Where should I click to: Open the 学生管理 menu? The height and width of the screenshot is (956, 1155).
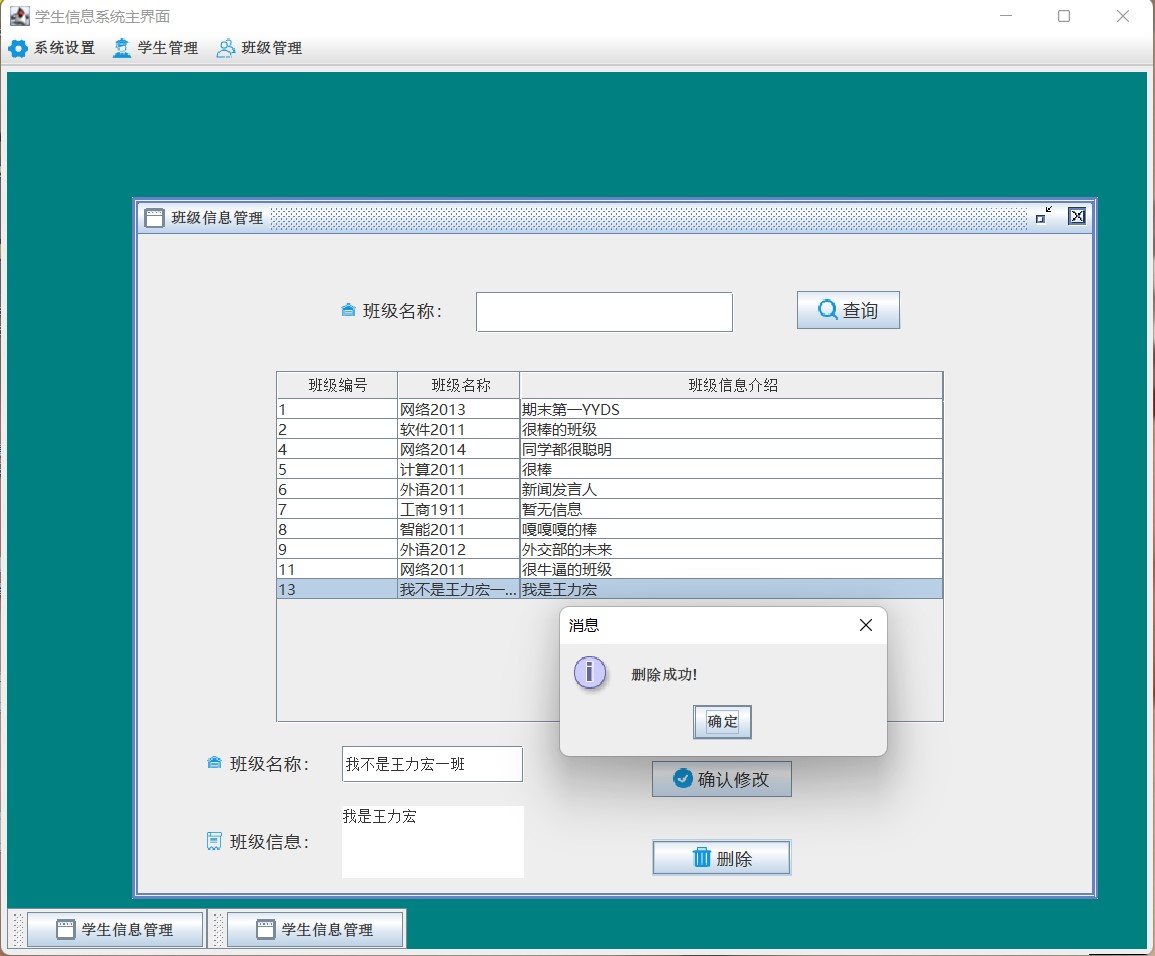[x=155, y=48]
